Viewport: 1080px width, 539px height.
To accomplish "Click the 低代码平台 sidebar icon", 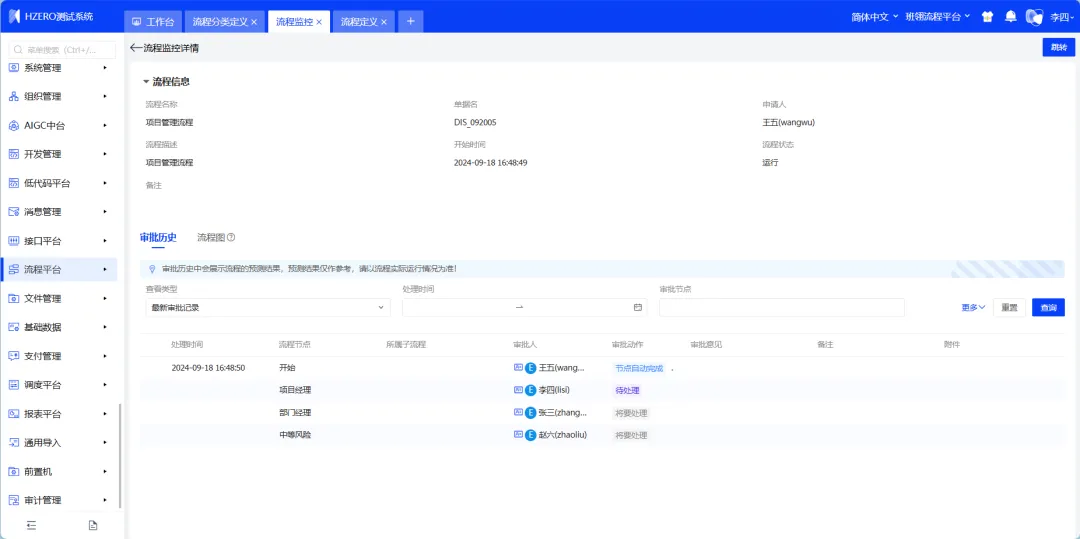I will (x=13, y=183).
